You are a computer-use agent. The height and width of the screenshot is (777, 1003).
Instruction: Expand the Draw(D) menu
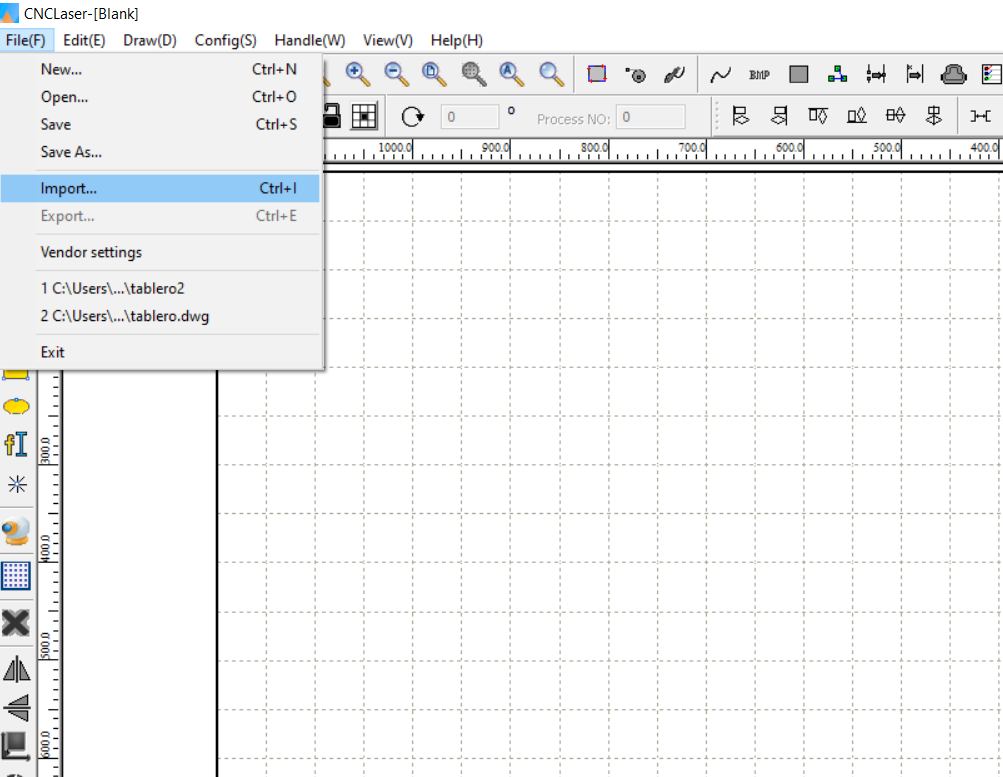(x=150, y=40)
